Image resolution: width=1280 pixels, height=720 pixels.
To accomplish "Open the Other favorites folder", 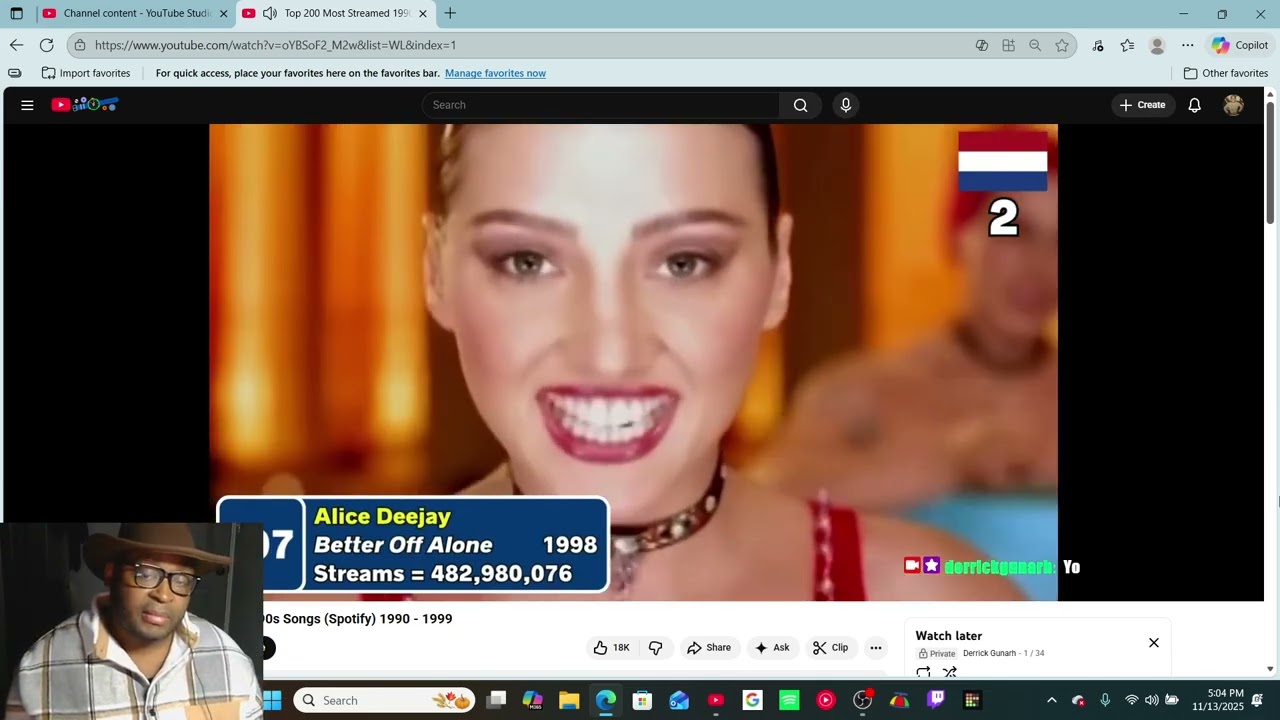I will click(x=1226, y=73).
